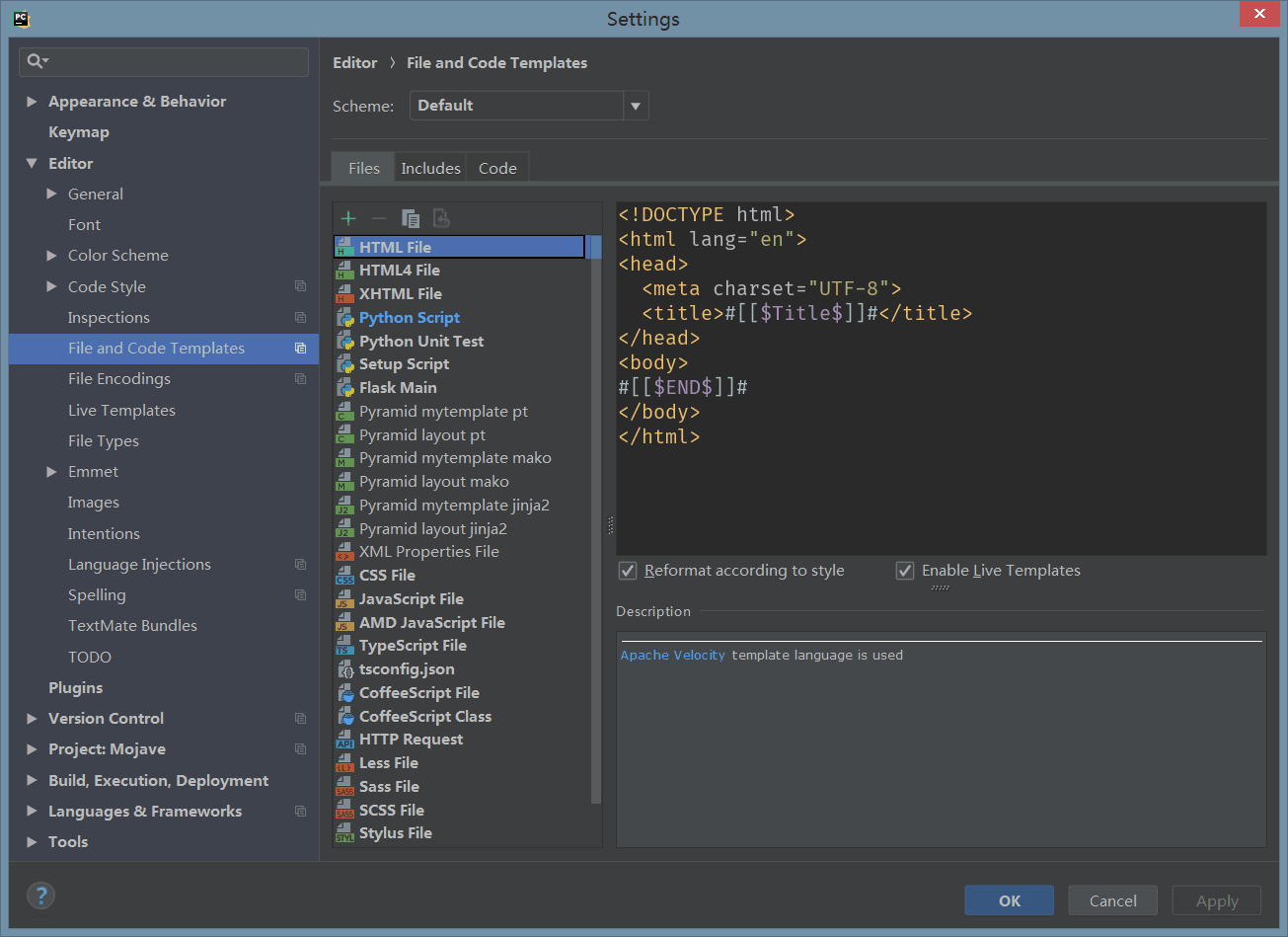The image size is (1288, 937).
Task: Collapse the Editor settings tree node
Action: click(x=33, y=164)
